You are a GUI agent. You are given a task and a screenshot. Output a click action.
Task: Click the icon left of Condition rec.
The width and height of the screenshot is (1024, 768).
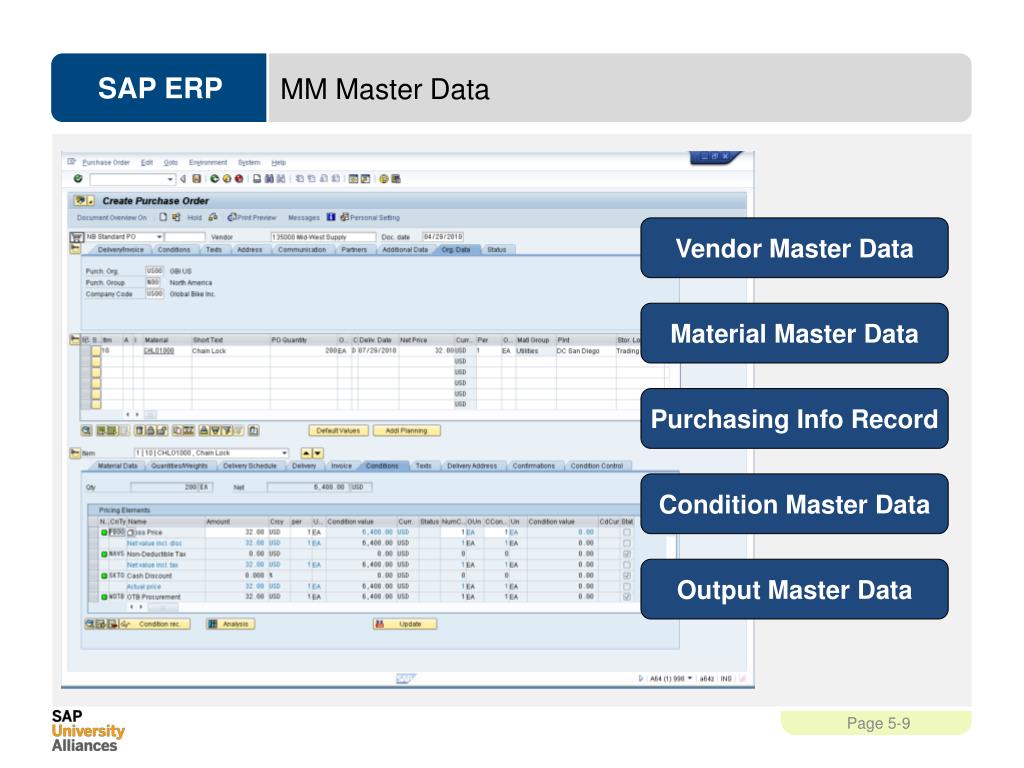[125, 624]
